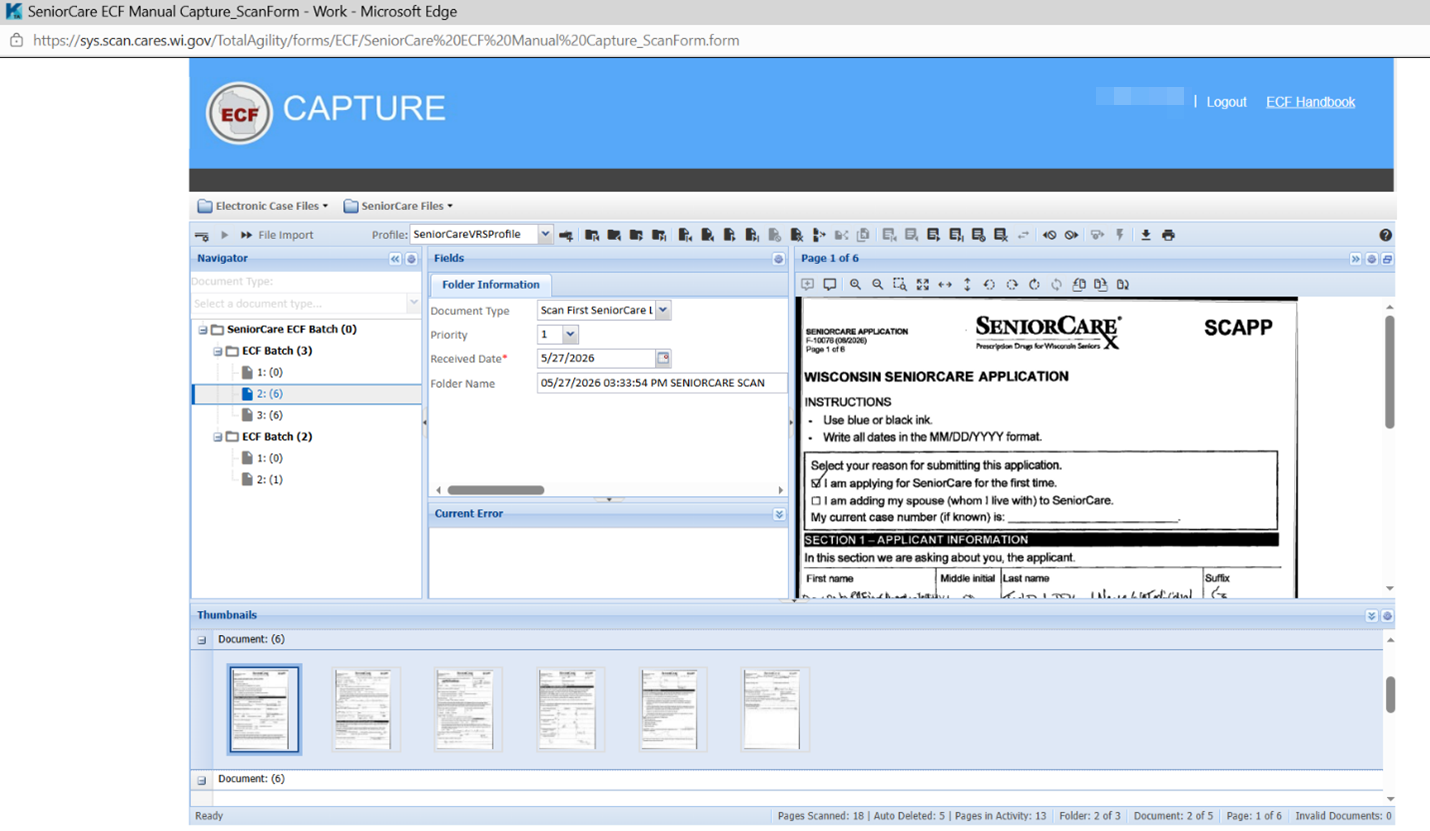This screenshot has width=1430, height=831.
Task: Click the rotate-all-pages left icon
Action: coord(1079,284)
